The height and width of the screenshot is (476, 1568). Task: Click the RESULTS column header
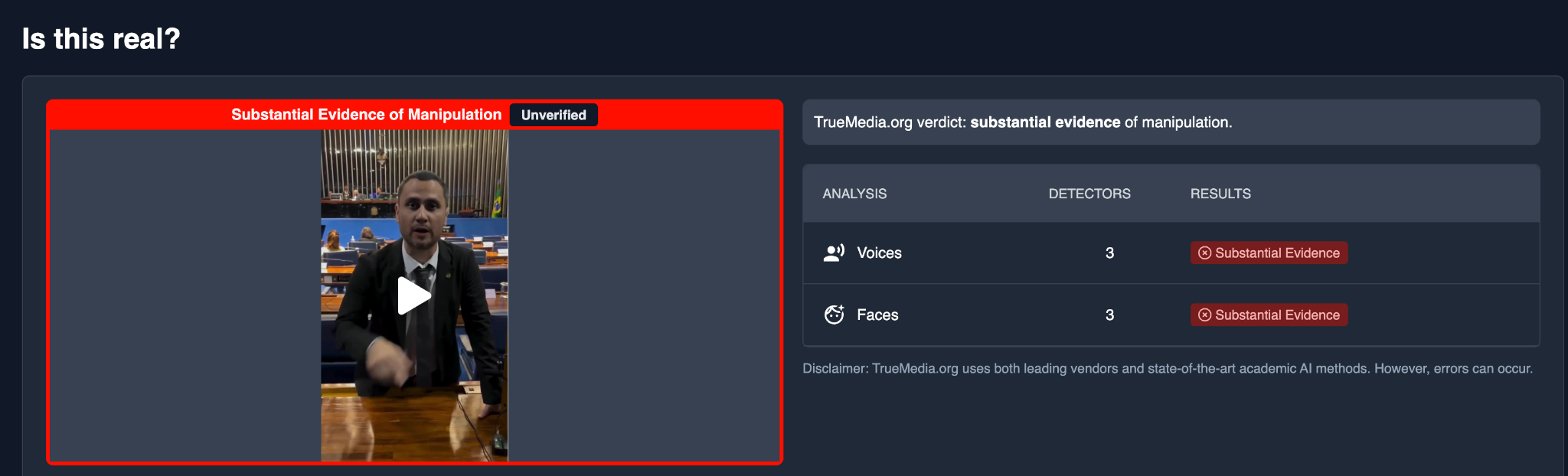(x=1220, y=194)
